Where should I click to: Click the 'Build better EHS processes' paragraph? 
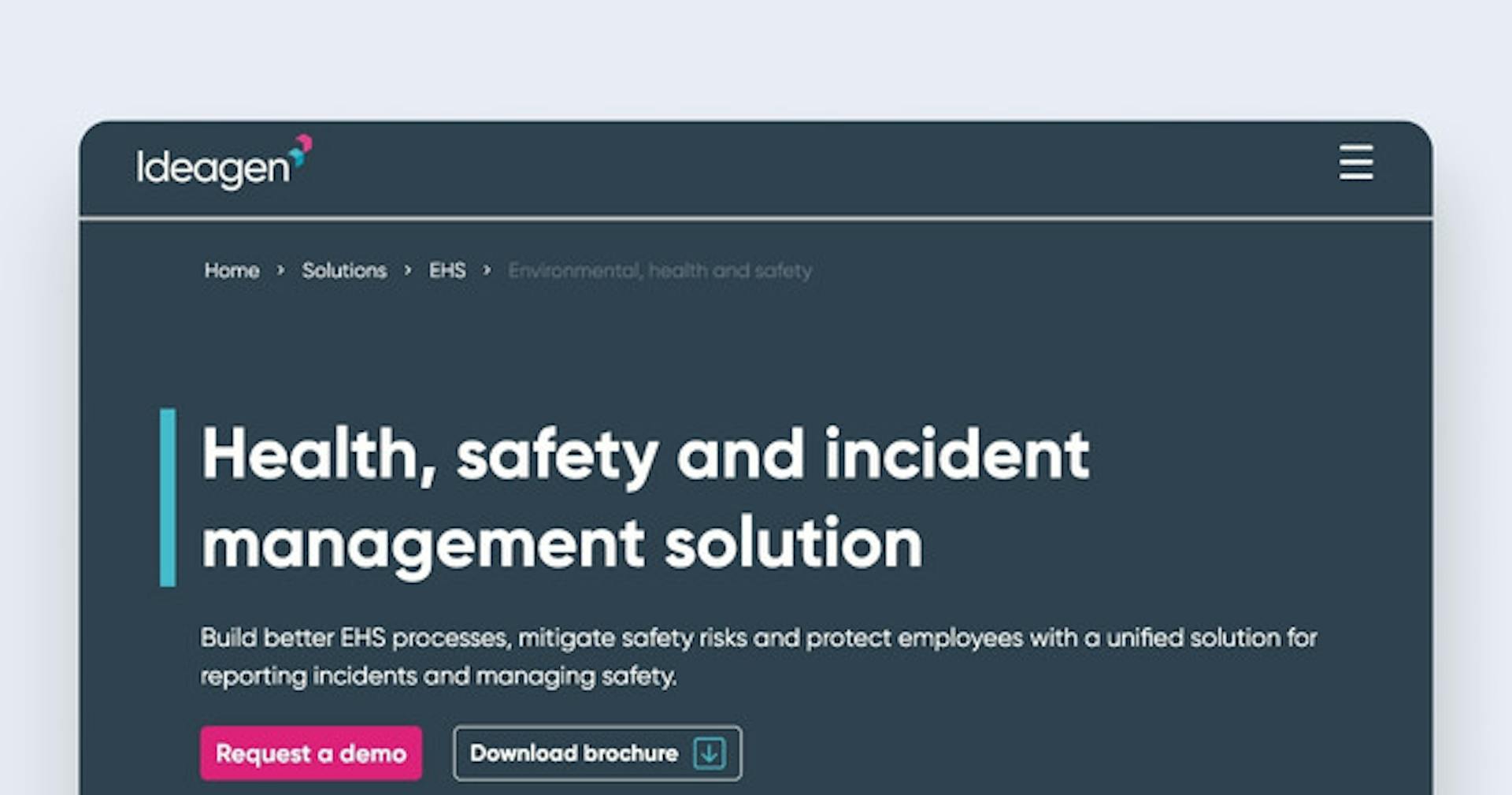point(758,656)
